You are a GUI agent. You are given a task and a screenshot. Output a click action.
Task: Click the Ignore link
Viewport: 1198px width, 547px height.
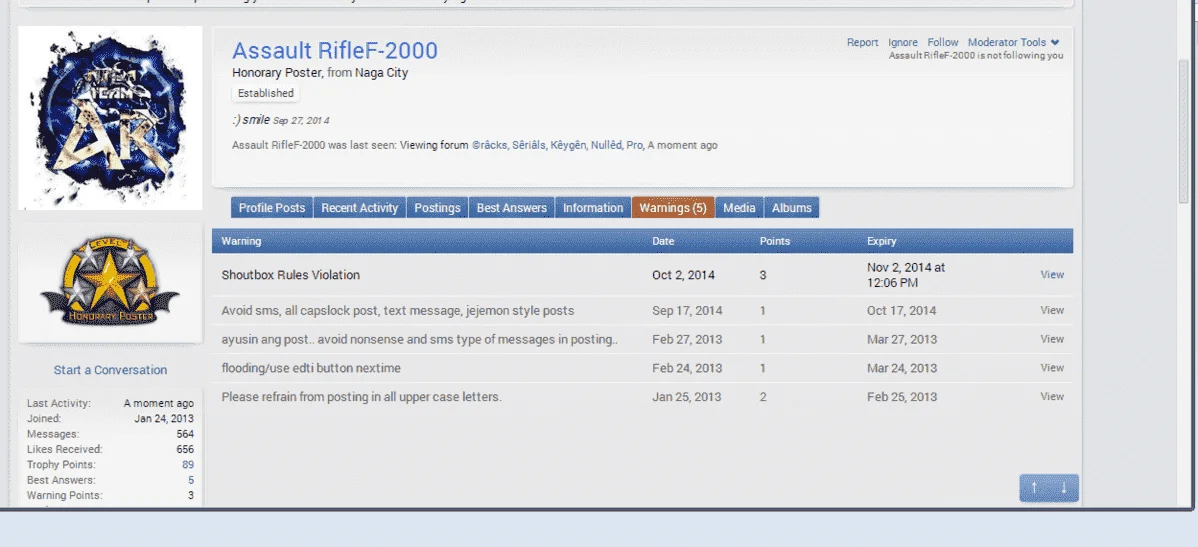click(x=903, y=43)
